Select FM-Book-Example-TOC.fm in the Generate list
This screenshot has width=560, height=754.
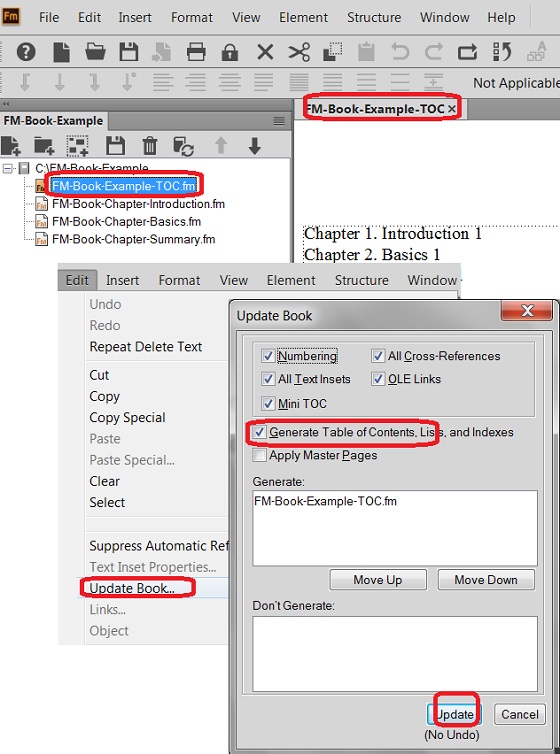pos(325,501)
